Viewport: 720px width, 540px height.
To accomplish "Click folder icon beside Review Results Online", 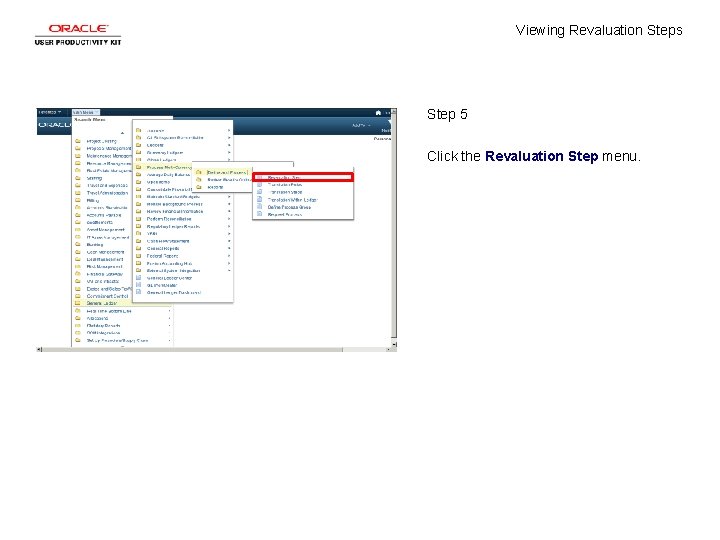I will click(199, 180).
